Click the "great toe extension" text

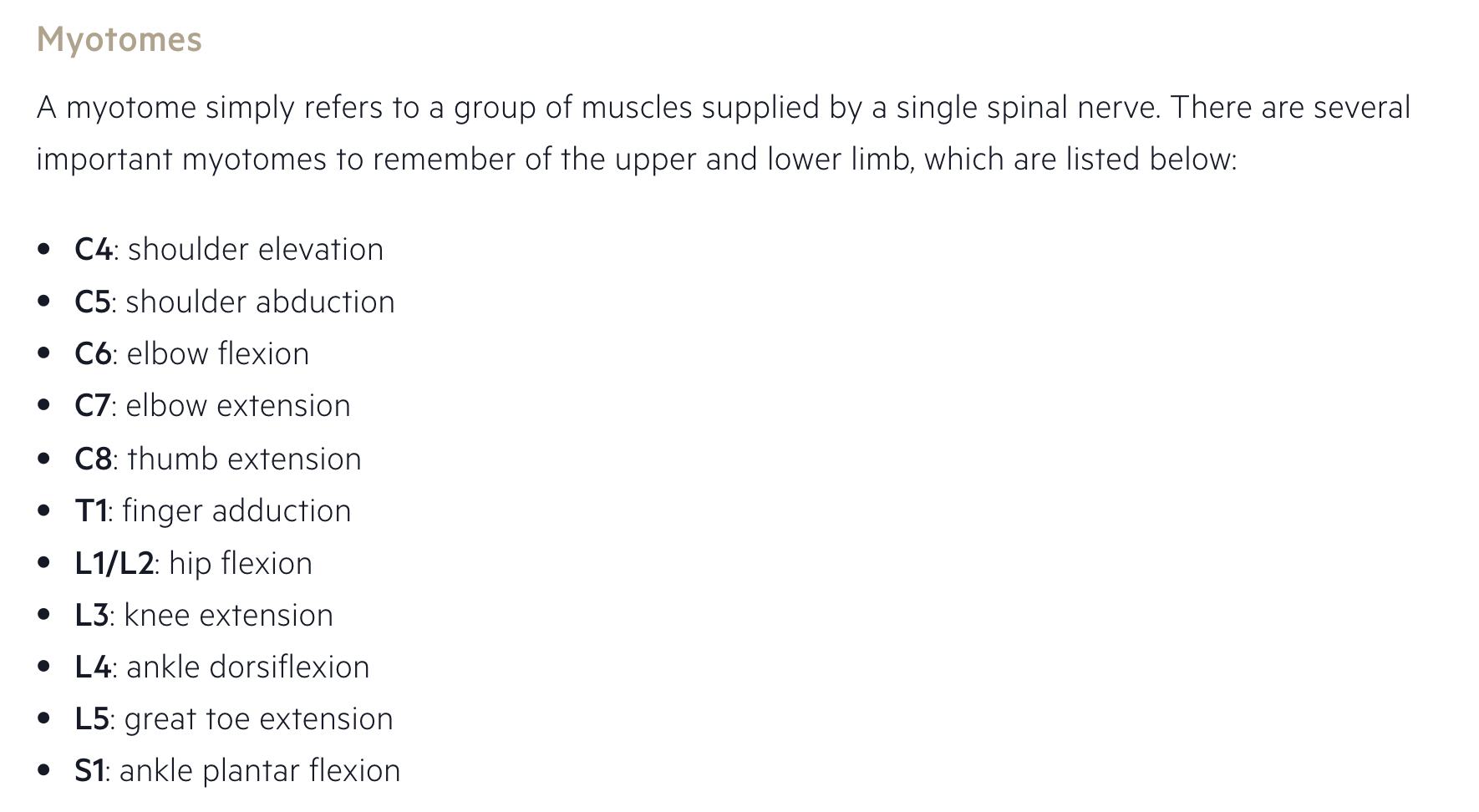(258, 719)
